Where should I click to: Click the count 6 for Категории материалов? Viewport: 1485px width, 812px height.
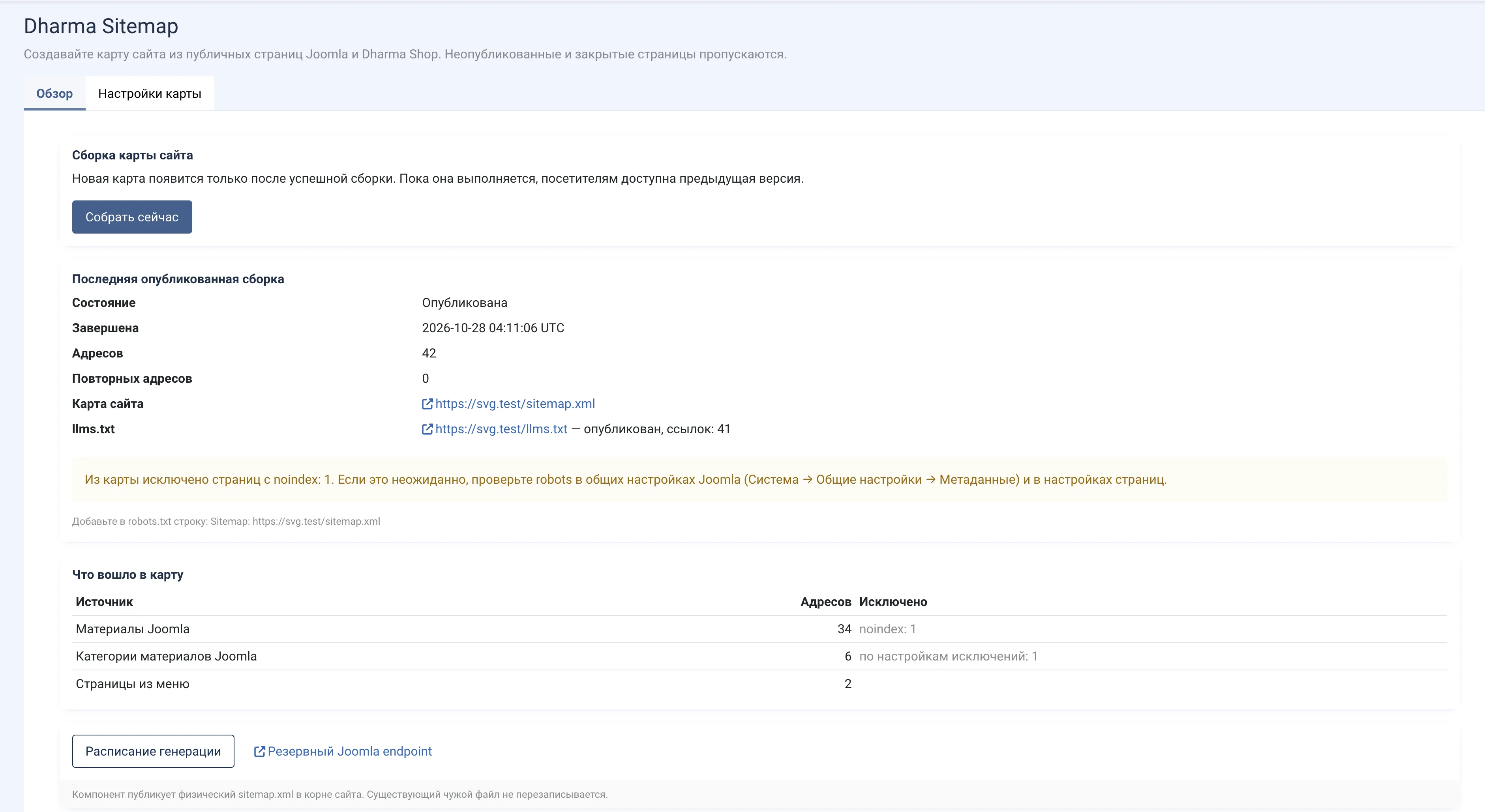click(x=848, y=657)
